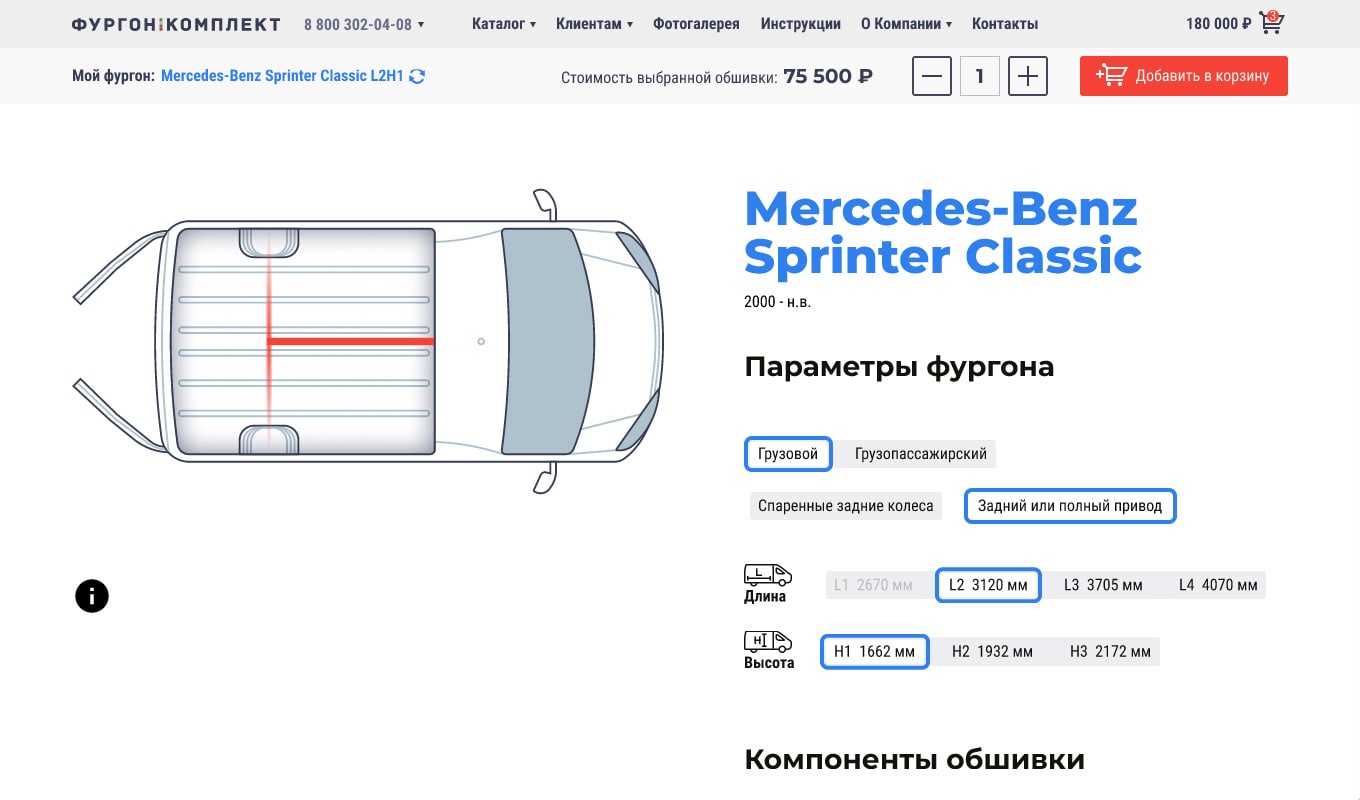
Task: Click the 2000 - н.в. years text
Action: [x=777, y=302]
